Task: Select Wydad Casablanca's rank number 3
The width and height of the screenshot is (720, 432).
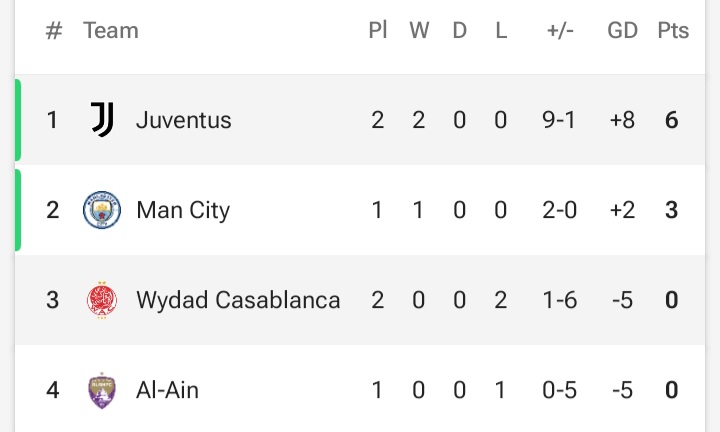Action: [x=52, y=300]
